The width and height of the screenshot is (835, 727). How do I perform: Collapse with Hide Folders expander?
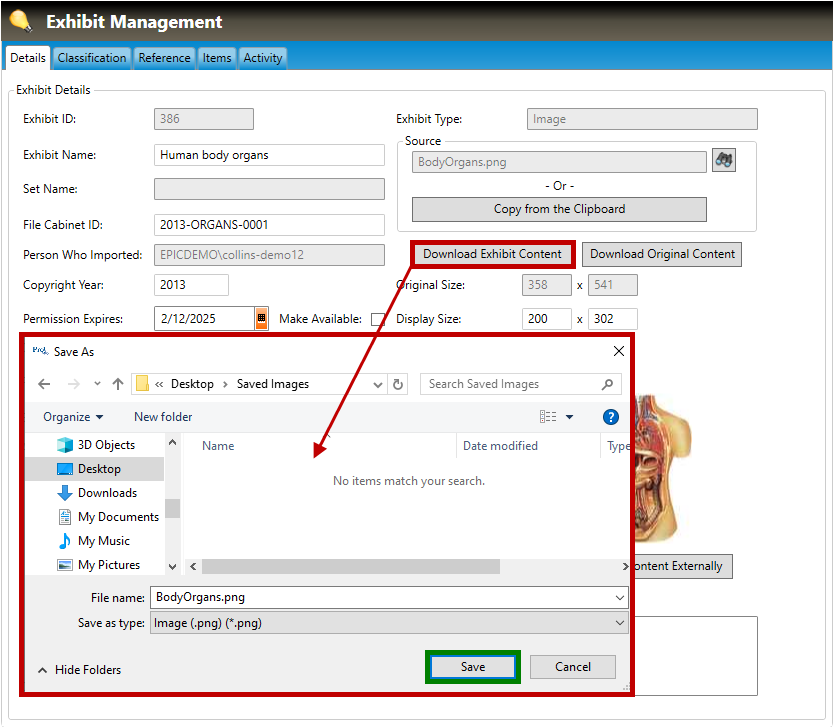(x=80, y=670)
